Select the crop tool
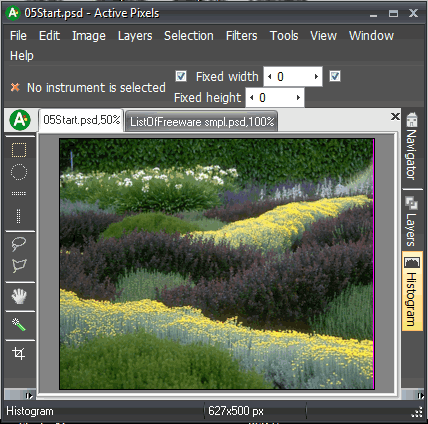Image resolution: width=428 pixels, height=424 pixels. (x=19, y=353)
